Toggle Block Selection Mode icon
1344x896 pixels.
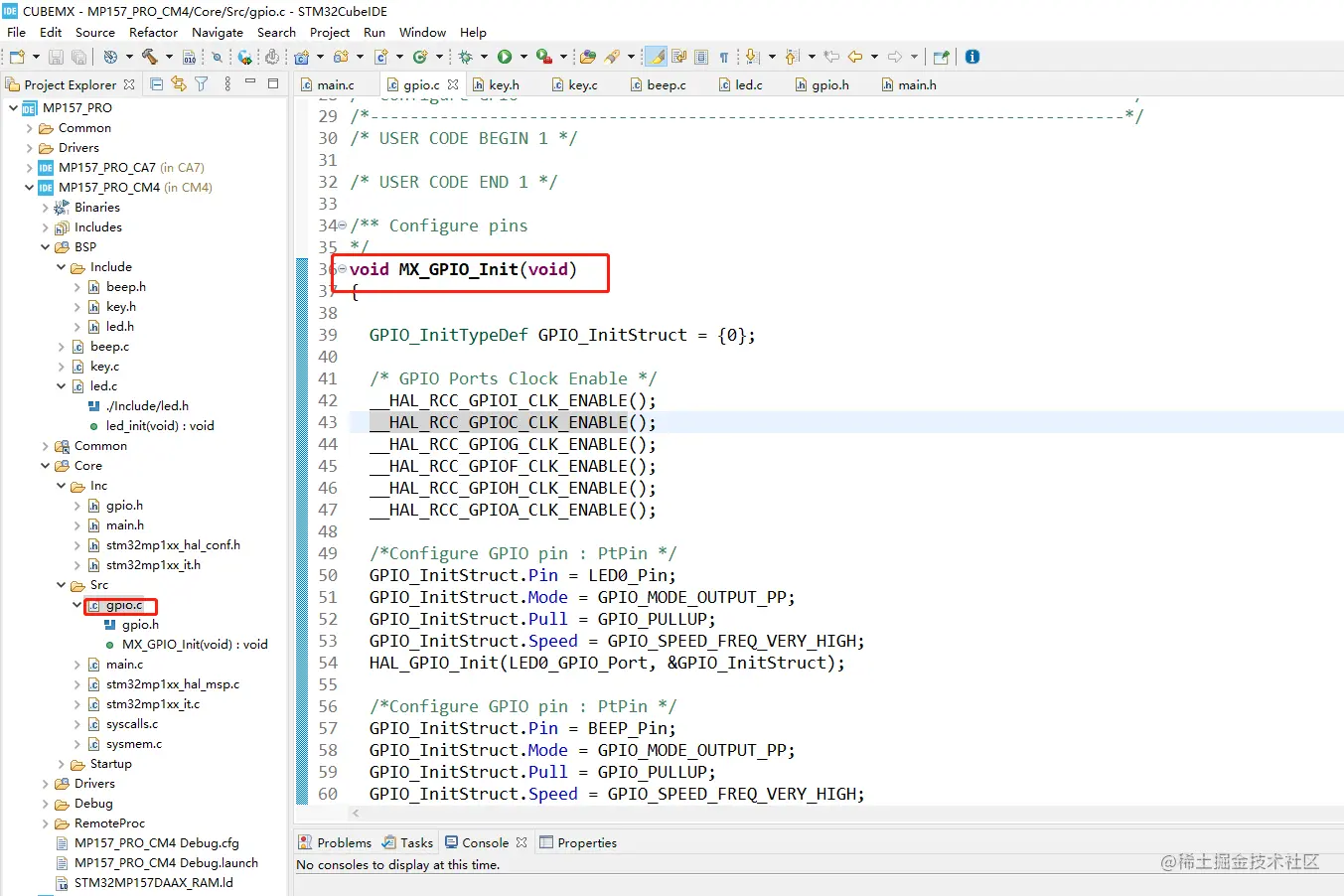click(x=701, y=58)
